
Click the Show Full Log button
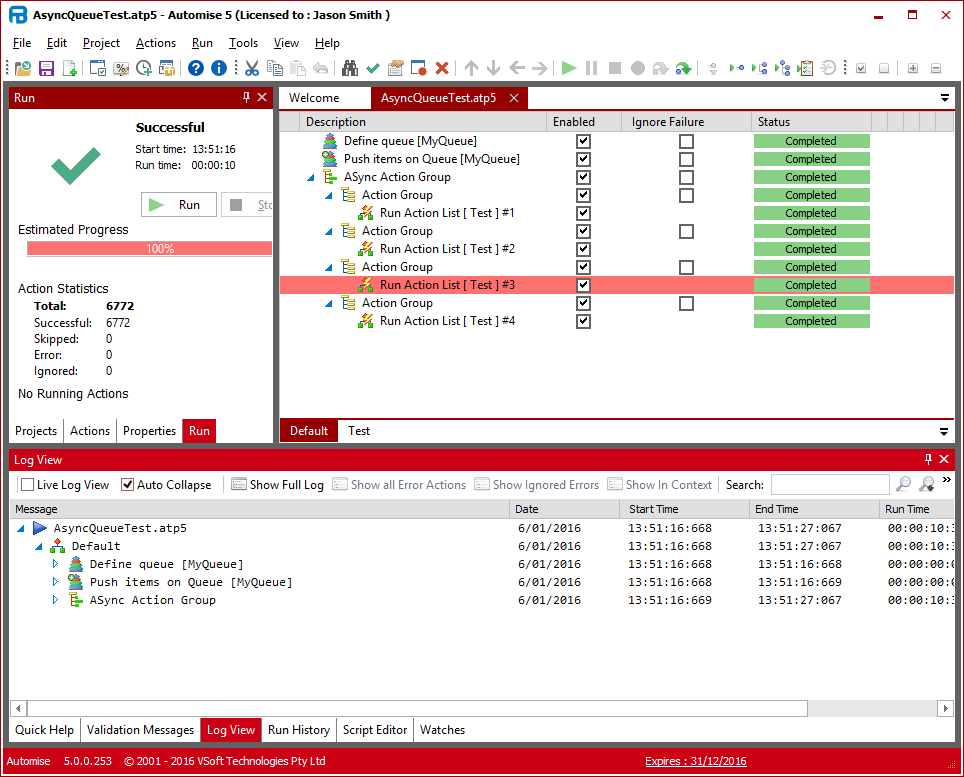click(277, 484)
